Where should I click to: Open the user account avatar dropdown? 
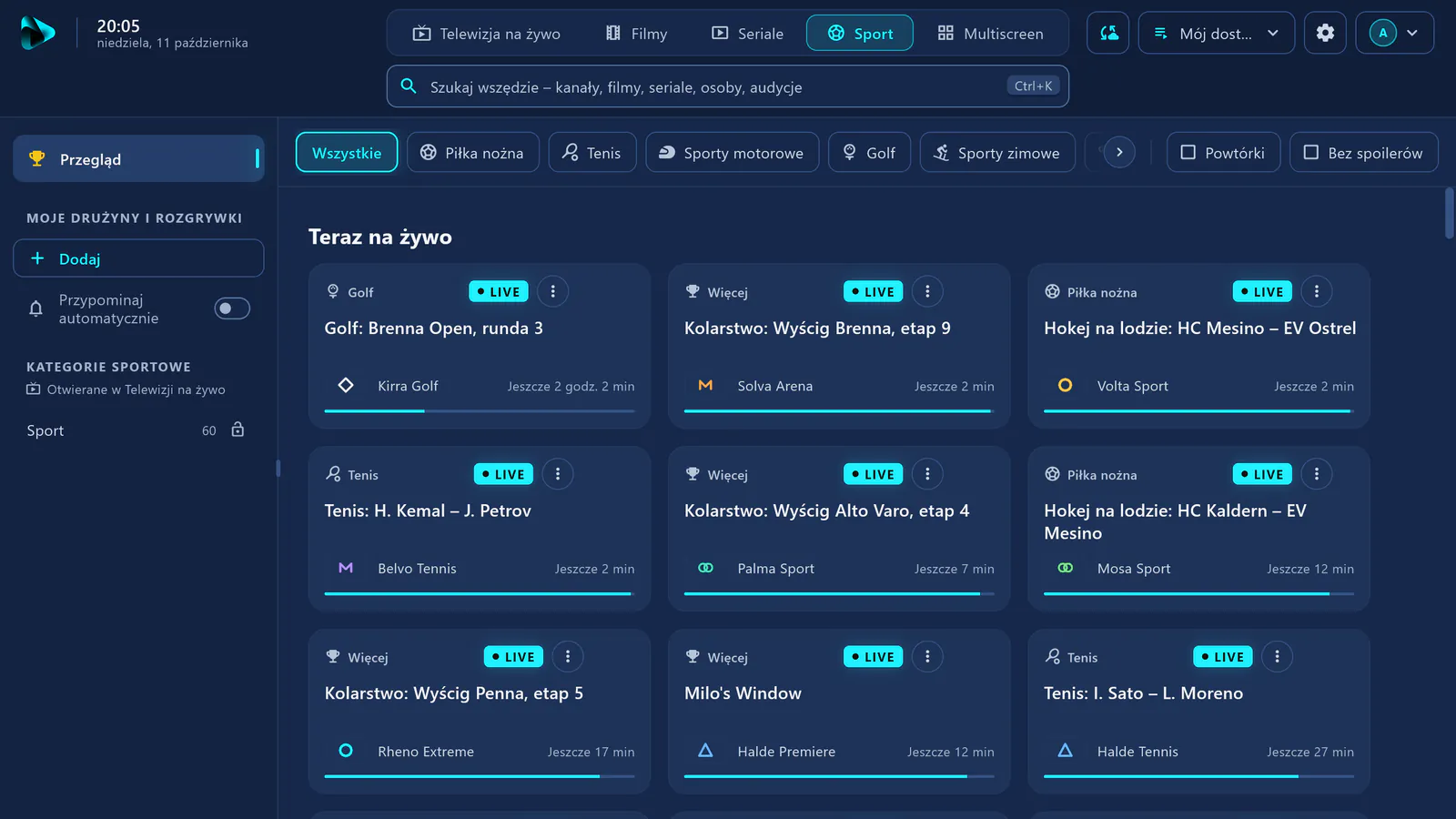(x=1395, y=33)
